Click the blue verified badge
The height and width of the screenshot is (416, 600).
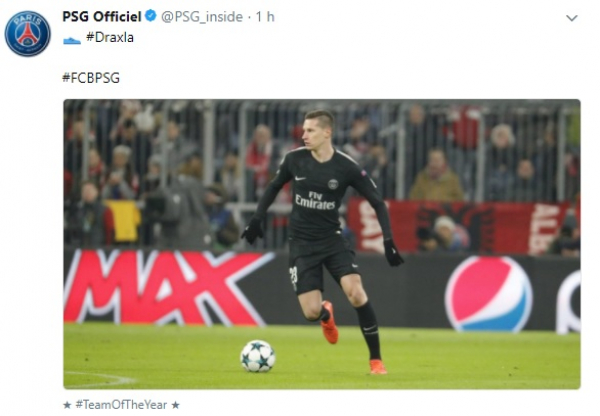(x=151, y=16)
